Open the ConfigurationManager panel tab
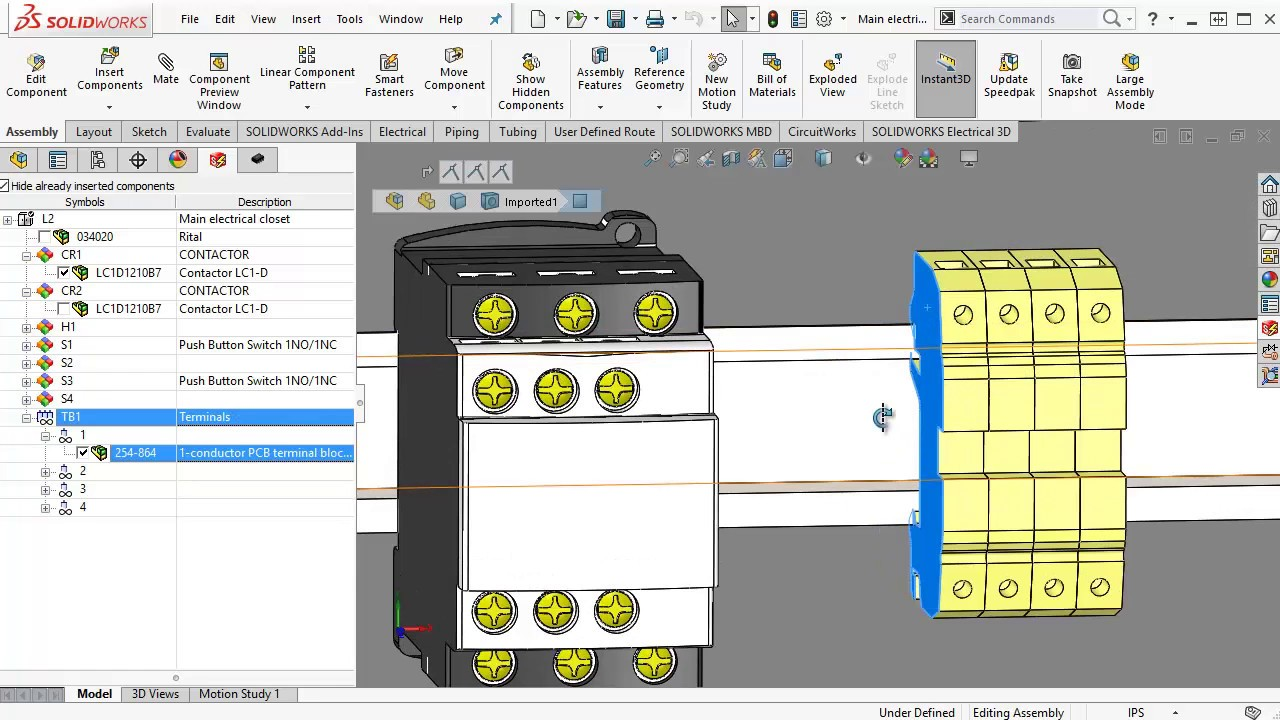Image resolution: width=1280 pixels, height=720 pixels. [x=98, y=160]
